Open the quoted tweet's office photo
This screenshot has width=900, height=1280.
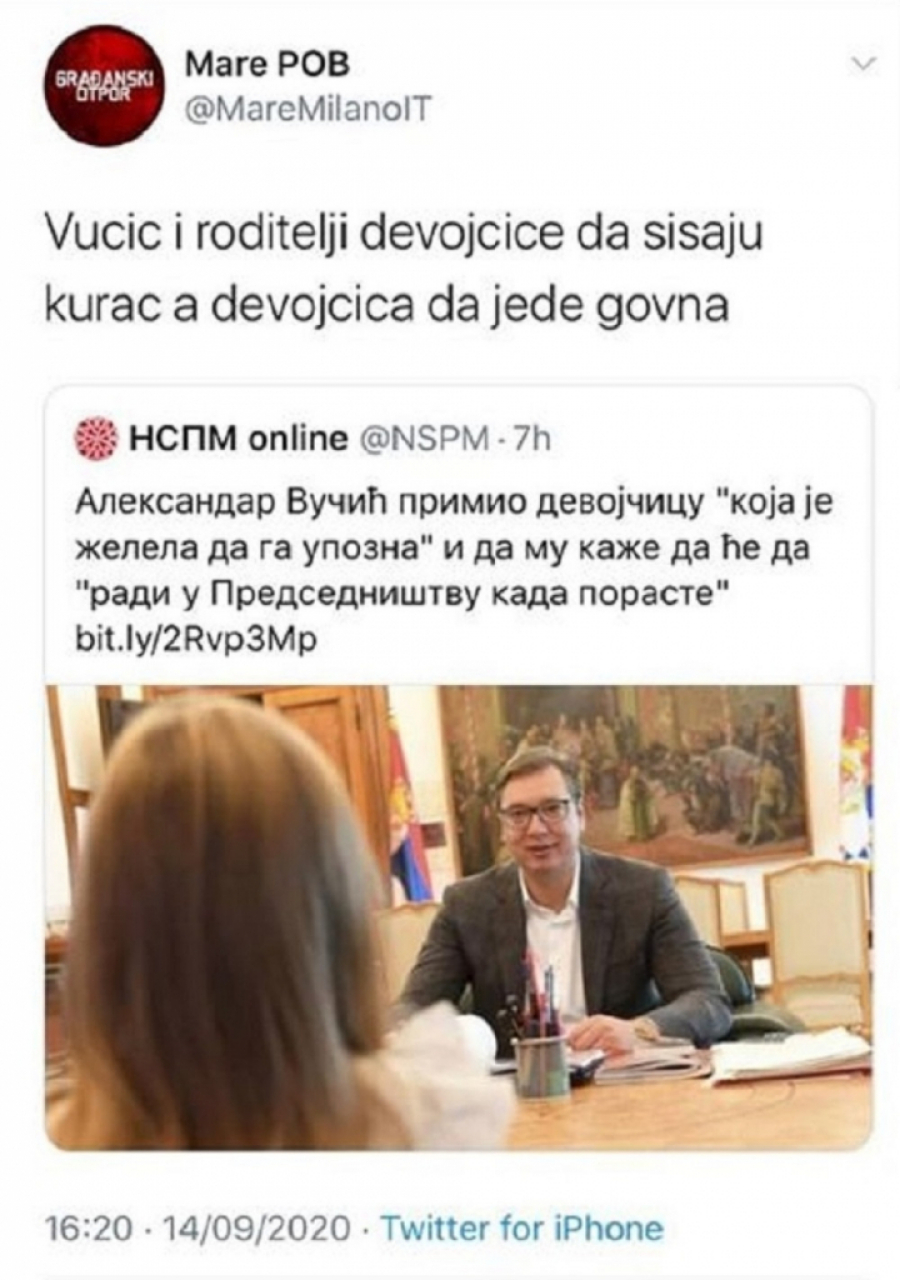(459, 917)
